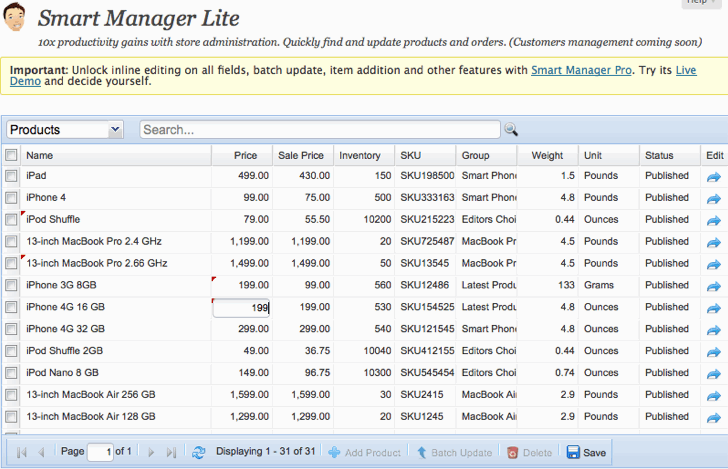Click edit arrow for iPhone 4G 32 GB
The width and height of the screenshot is (728, 469).
[x=714, y=330]
